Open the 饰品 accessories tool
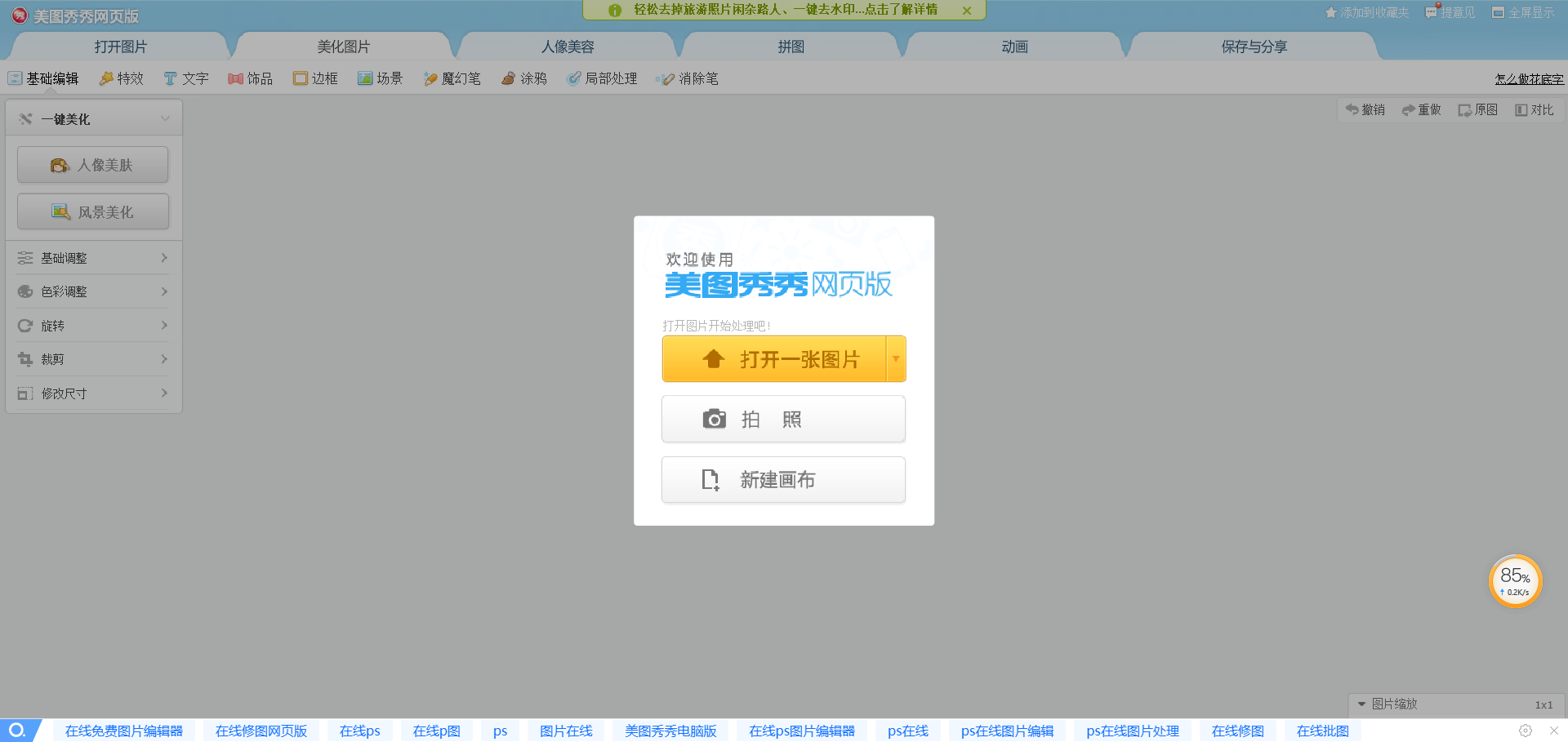This screenshot has height=742, width=1568. (250, 78)
